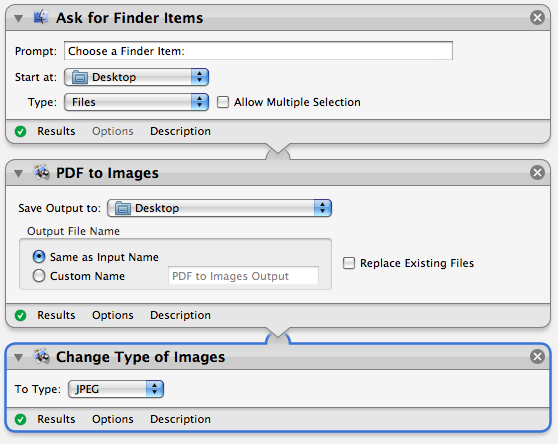Select Custom Name radio button
Viewport: 558px width, 444px height.
pos(39,276)
